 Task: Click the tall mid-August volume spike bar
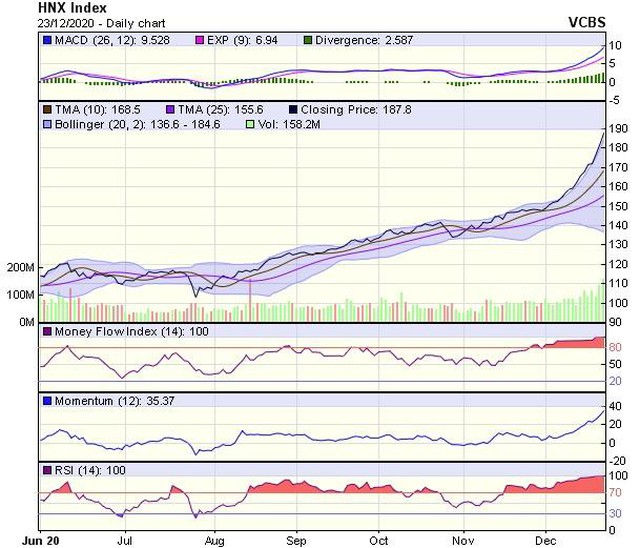[250, 300]
